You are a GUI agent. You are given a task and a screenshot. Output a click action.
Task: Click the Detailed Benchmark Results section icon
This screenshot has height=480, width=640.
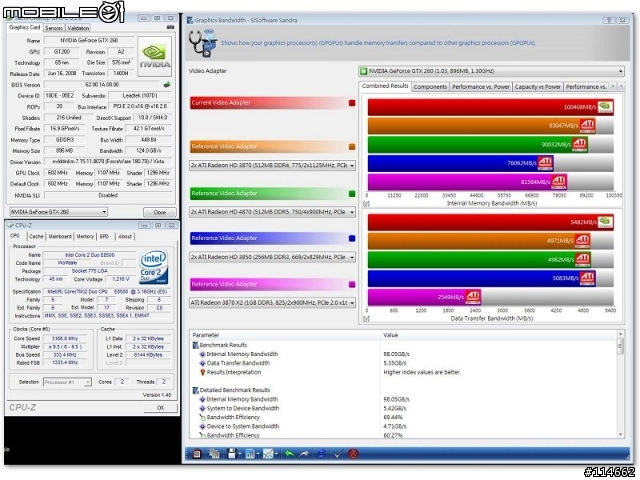coord(196,390)
